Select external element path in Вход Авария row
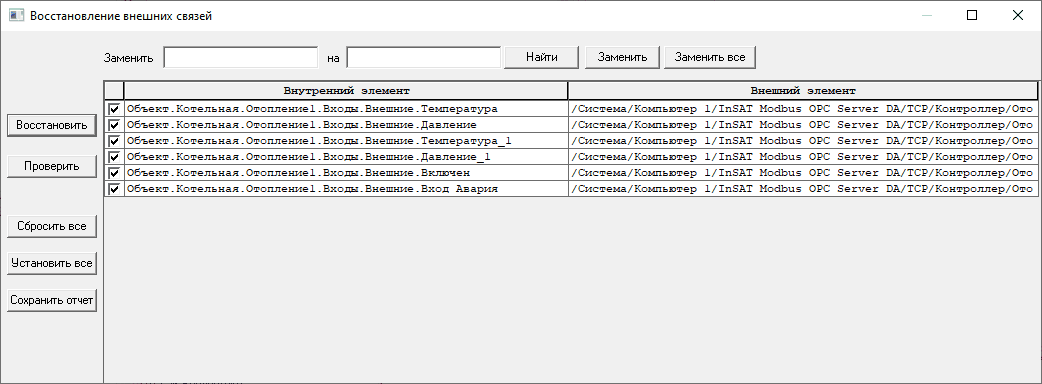1042x384 pixels. point(803,189)
